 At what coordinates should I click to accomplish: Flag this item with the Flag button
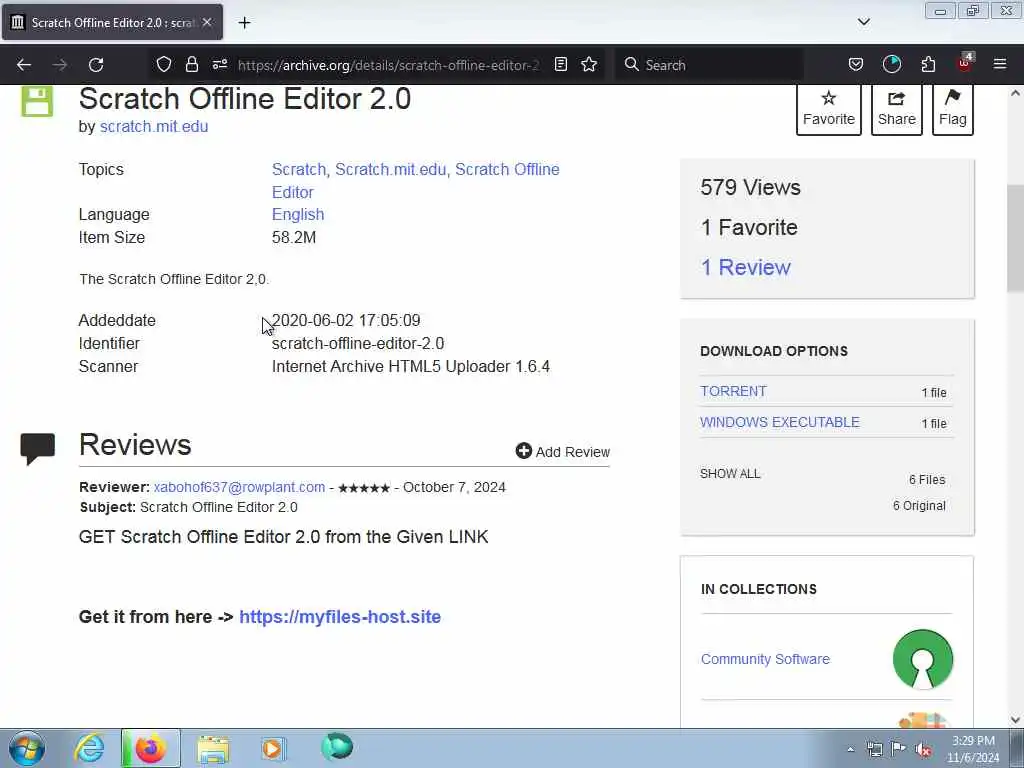point(953,108)
